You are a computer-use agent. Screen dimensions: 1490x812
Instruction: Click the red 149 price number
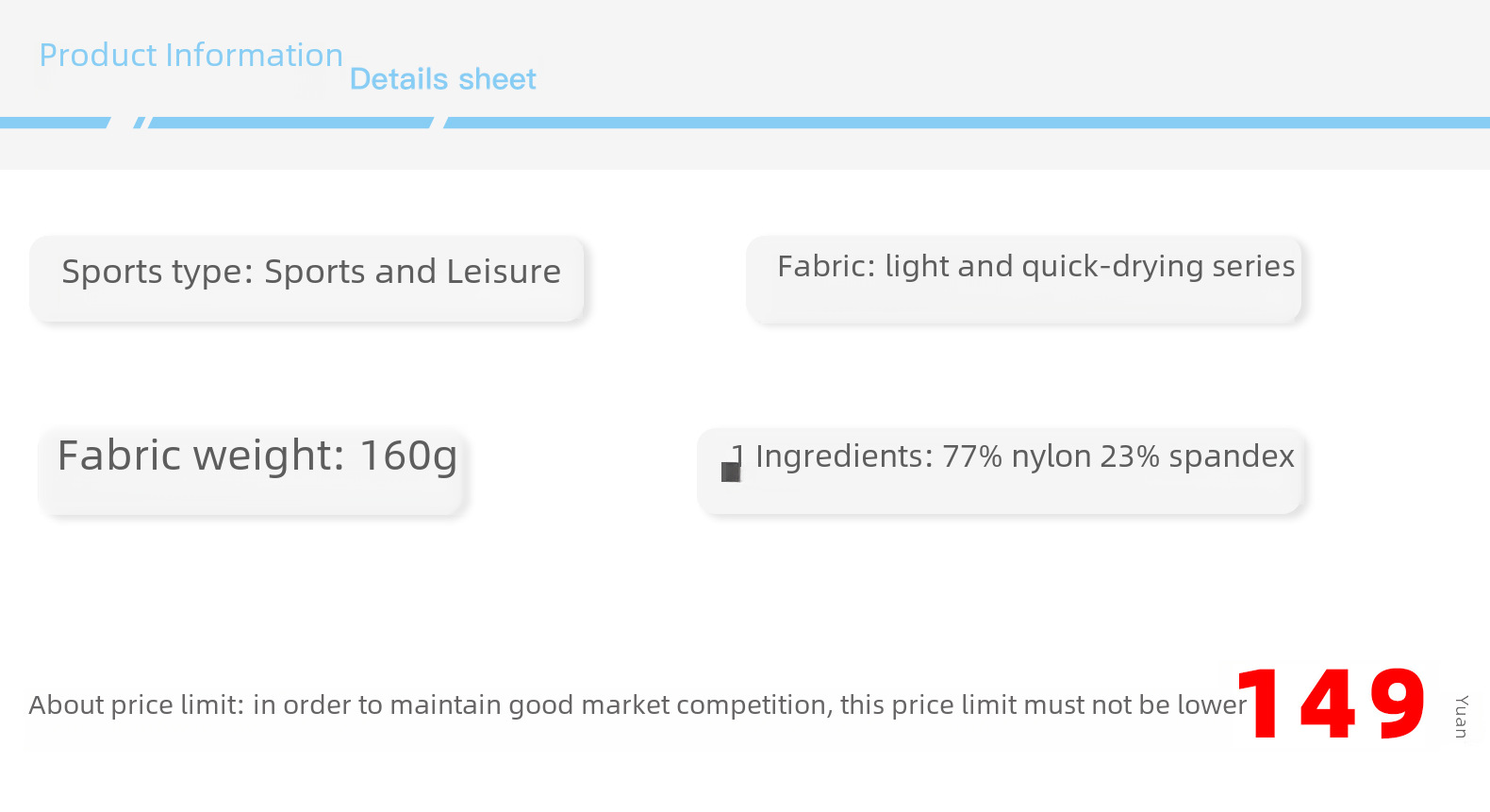pos(1331,704)
